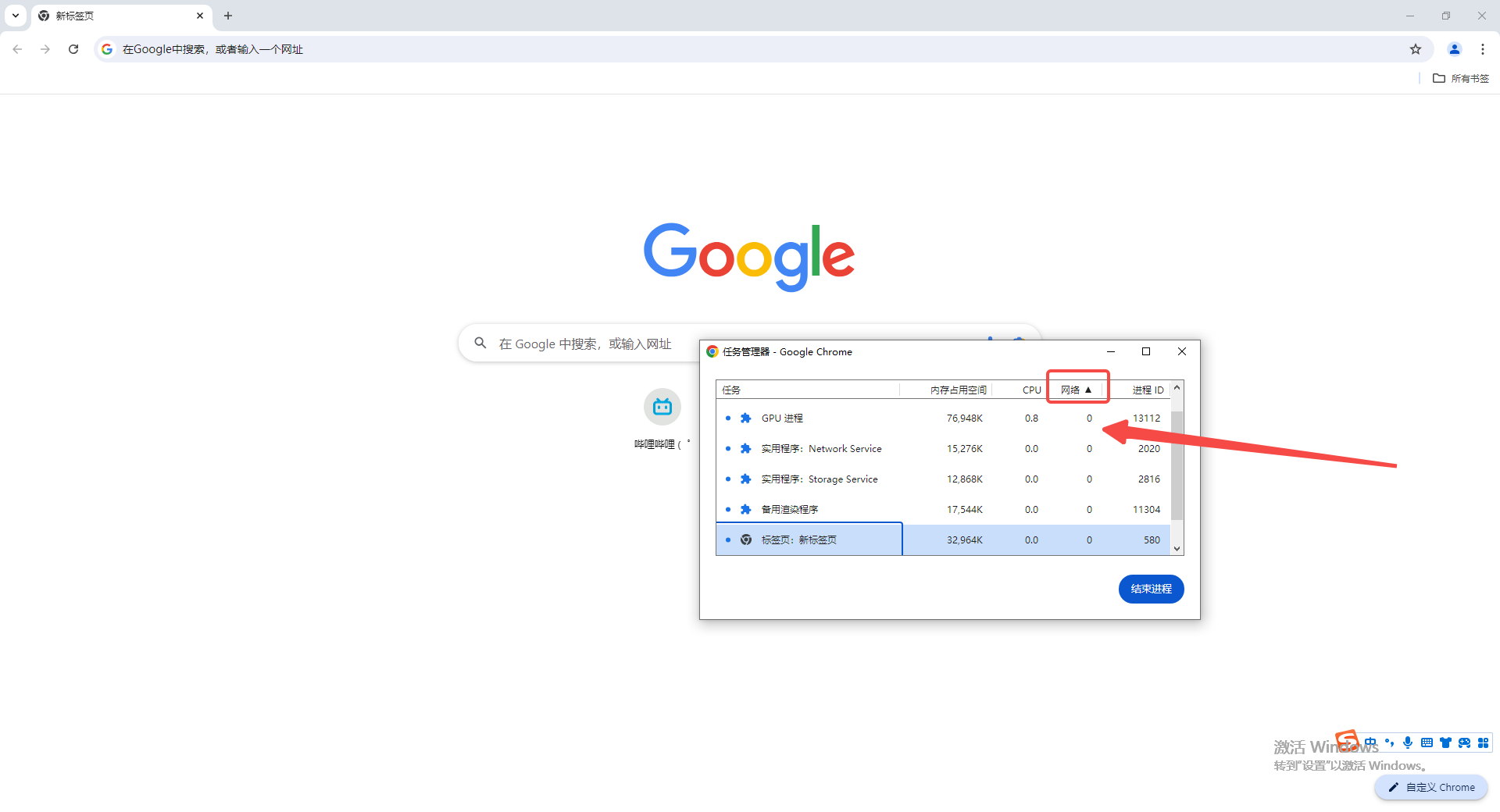The width and height of the screenshot is (1500, 812).
Task: Bookmark this page with the star icon
Action: pos(1416,49)
